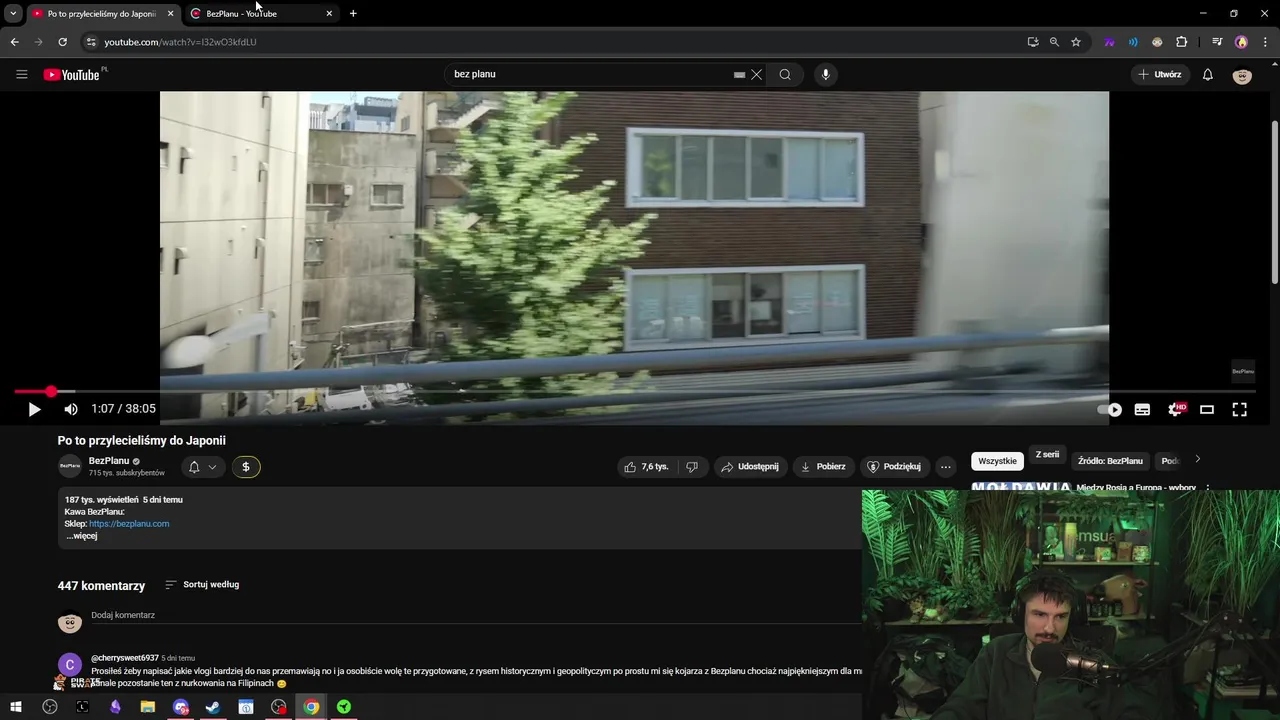
Task: Click the 'Dodaj komentarz' comment field
Action: 476,616
